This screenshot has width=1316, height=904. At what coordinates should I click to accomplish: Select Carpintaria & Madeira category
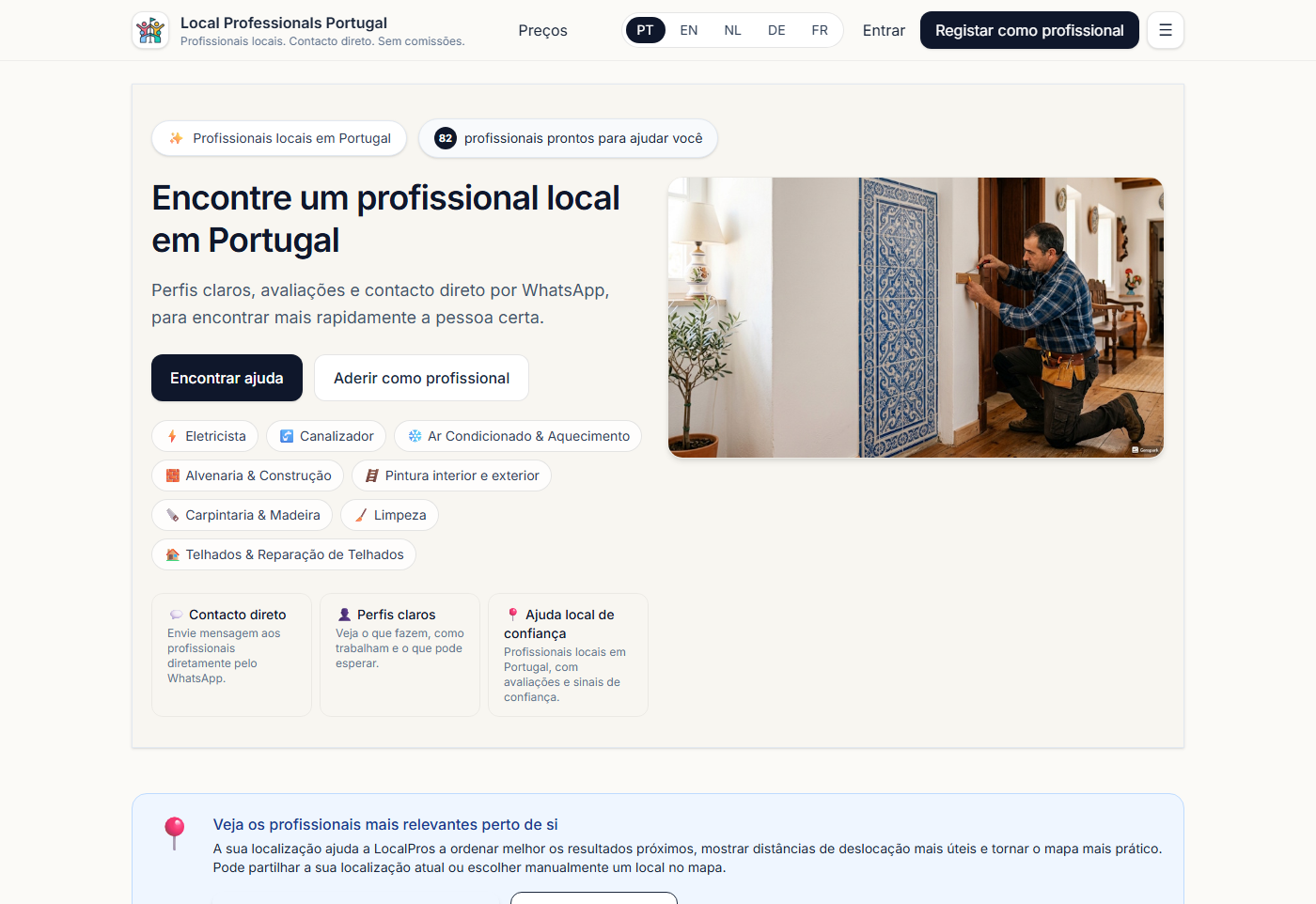coord(242,515)
